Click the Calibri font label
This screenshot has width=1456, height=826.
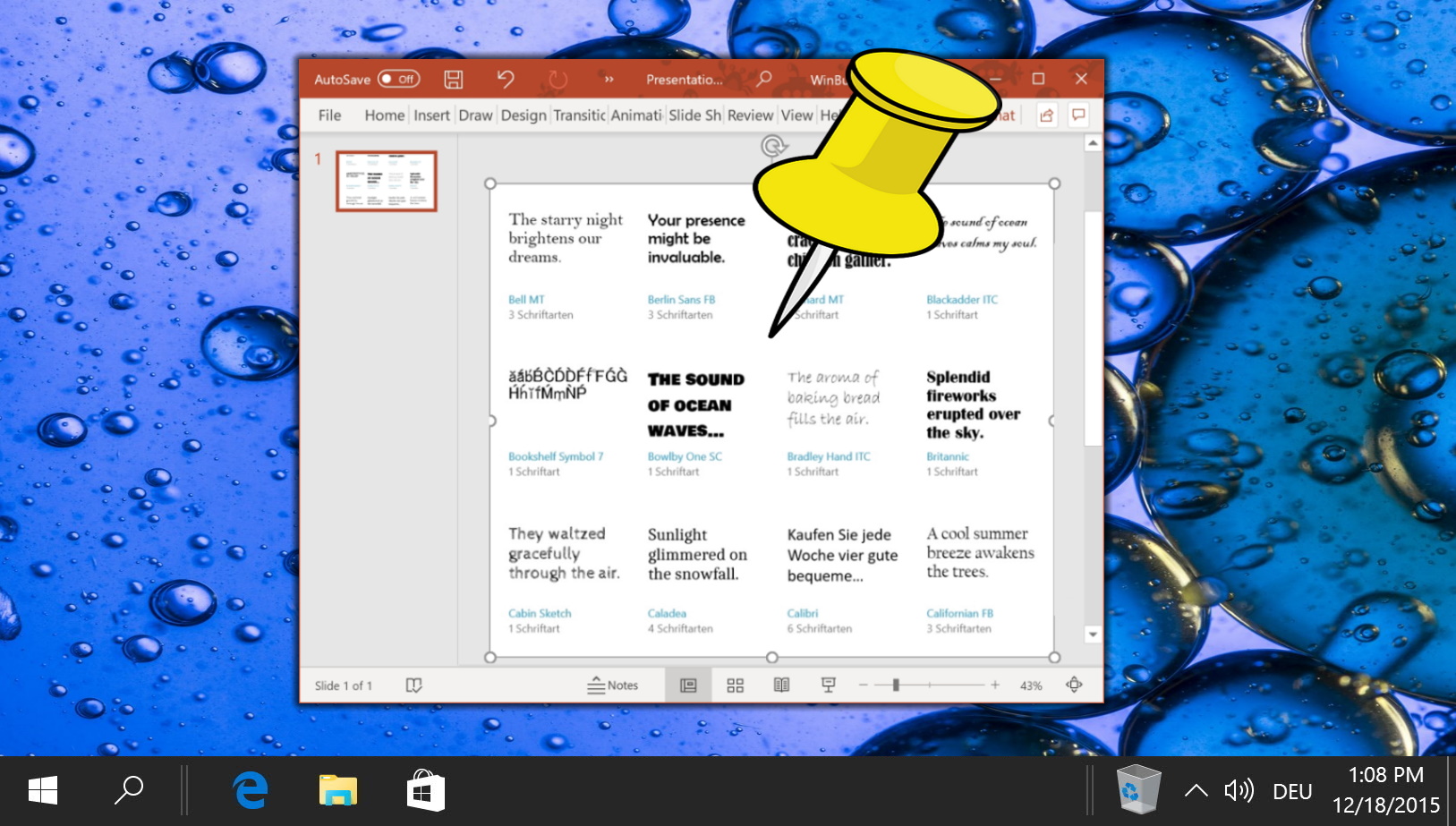pyautogui.click(x=803, y=613)
